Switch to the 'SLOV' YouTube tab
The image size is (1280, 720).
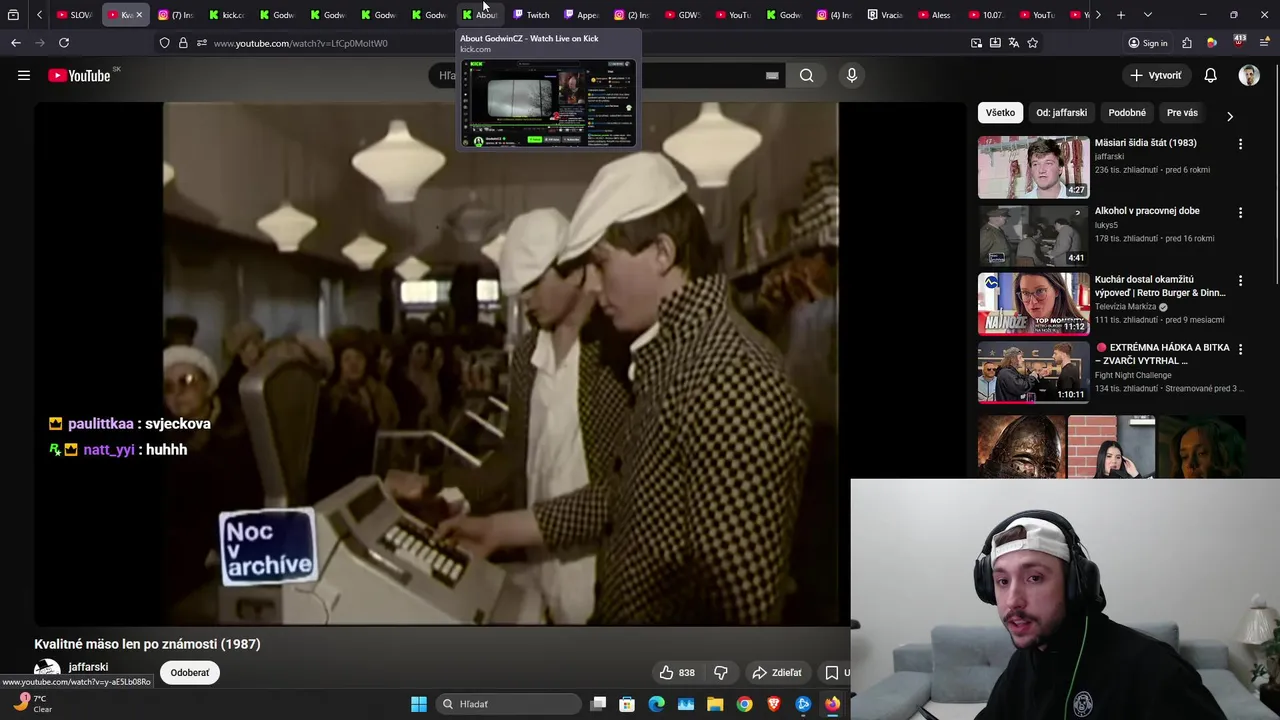(75, 15)
